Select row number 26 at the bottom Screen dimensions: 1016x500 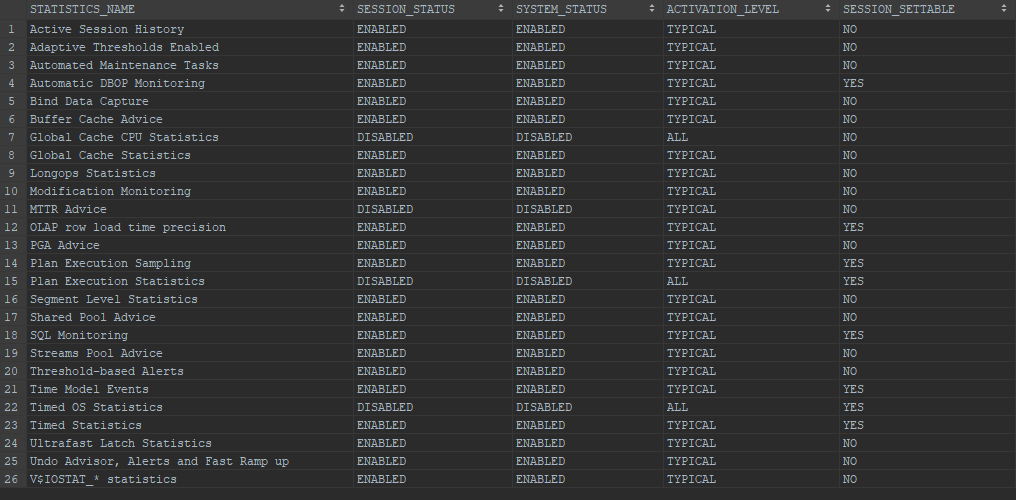[11, 479]
